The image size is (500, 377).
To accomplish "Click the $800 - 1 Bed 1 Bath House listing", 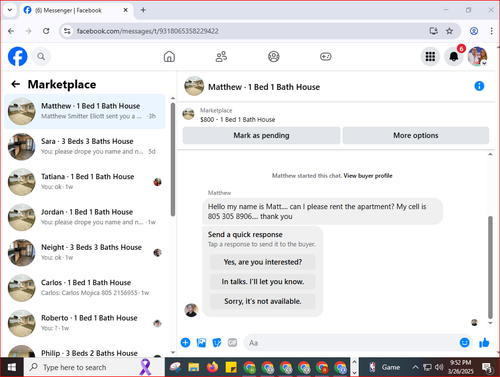I will click(237, 119).
